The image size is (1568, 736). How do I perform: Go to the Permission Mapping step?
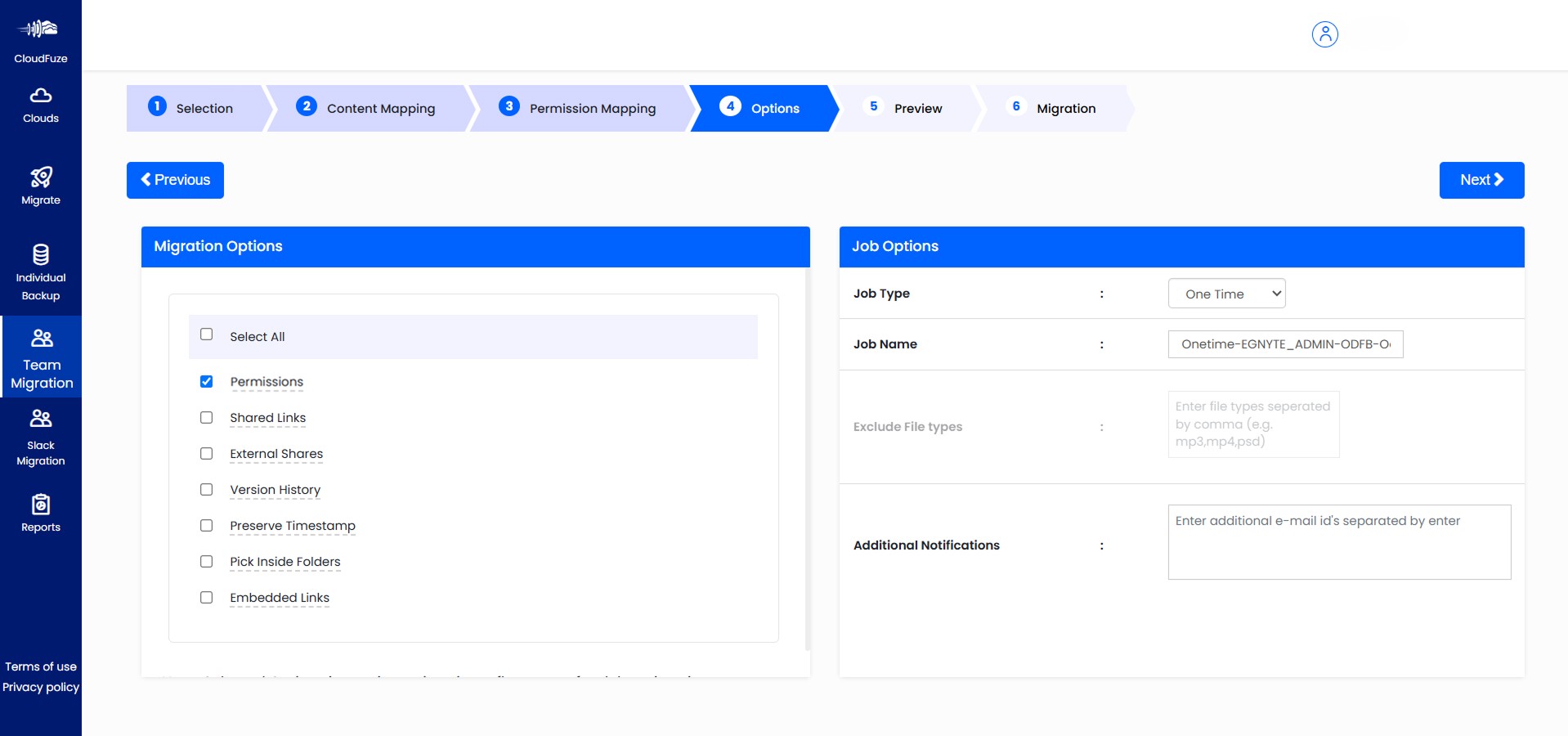(x=580, y=108)
